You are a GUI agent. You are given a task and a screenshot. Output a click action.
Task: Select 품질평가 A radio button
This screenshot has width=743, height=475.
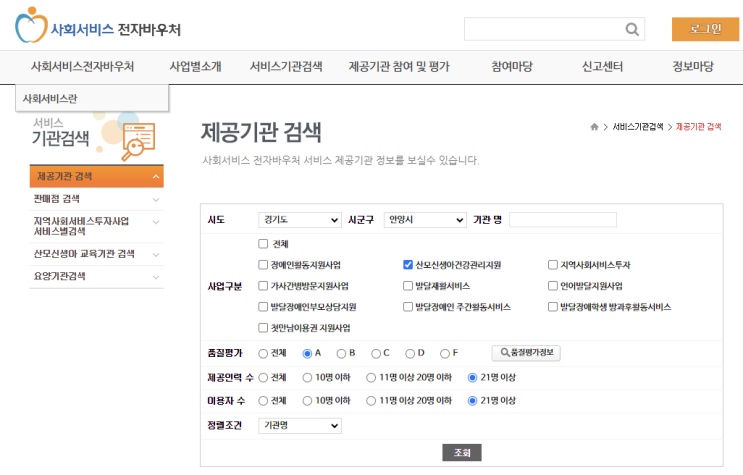307,354
